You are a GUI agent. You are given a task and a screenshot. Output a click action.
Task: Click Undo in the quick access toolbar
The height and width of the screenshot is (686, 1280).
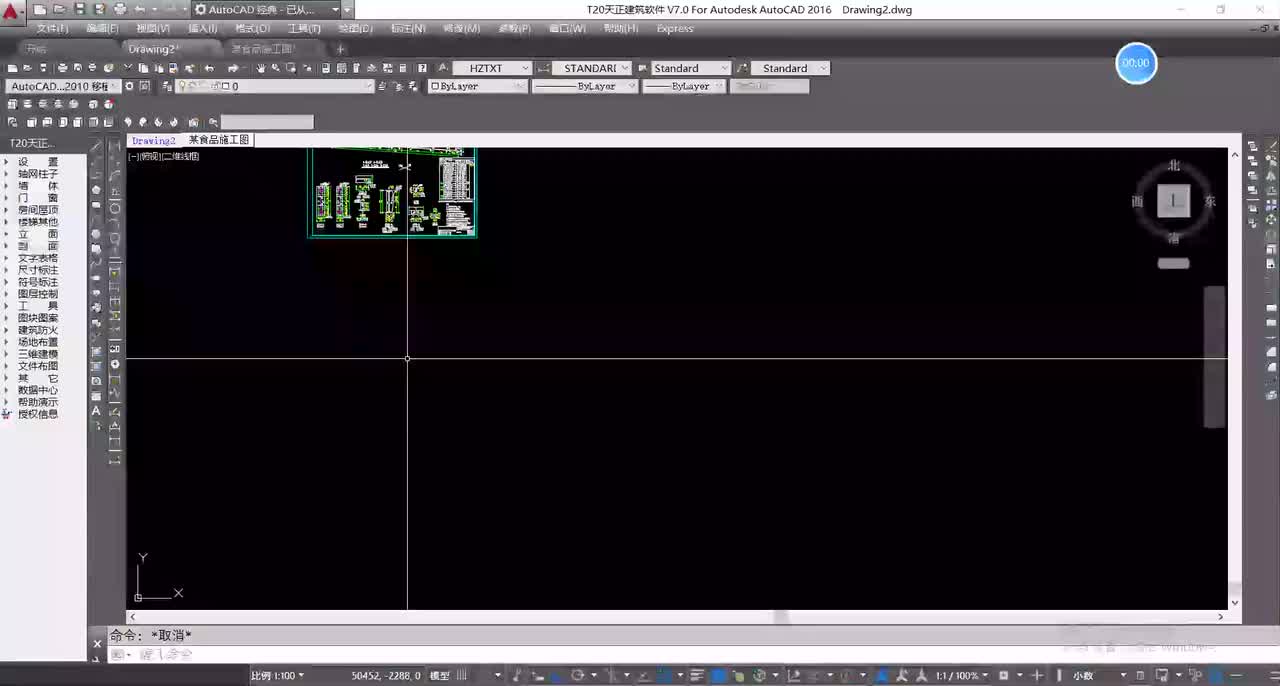click(140, 9)
